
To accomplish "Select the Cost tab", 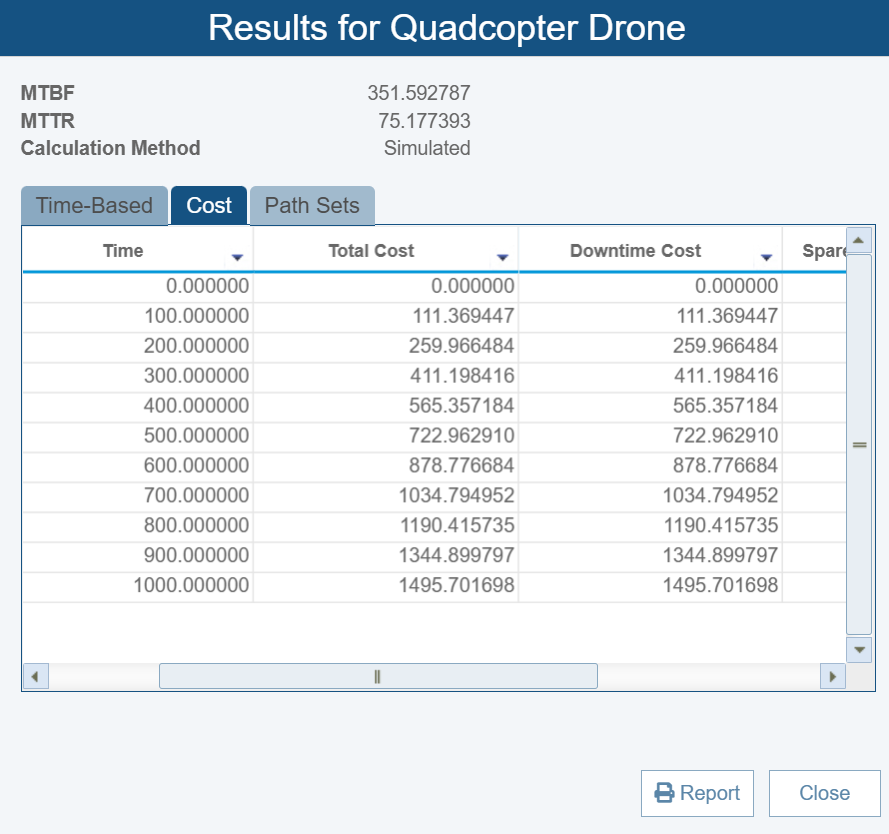I will point(208,205).
